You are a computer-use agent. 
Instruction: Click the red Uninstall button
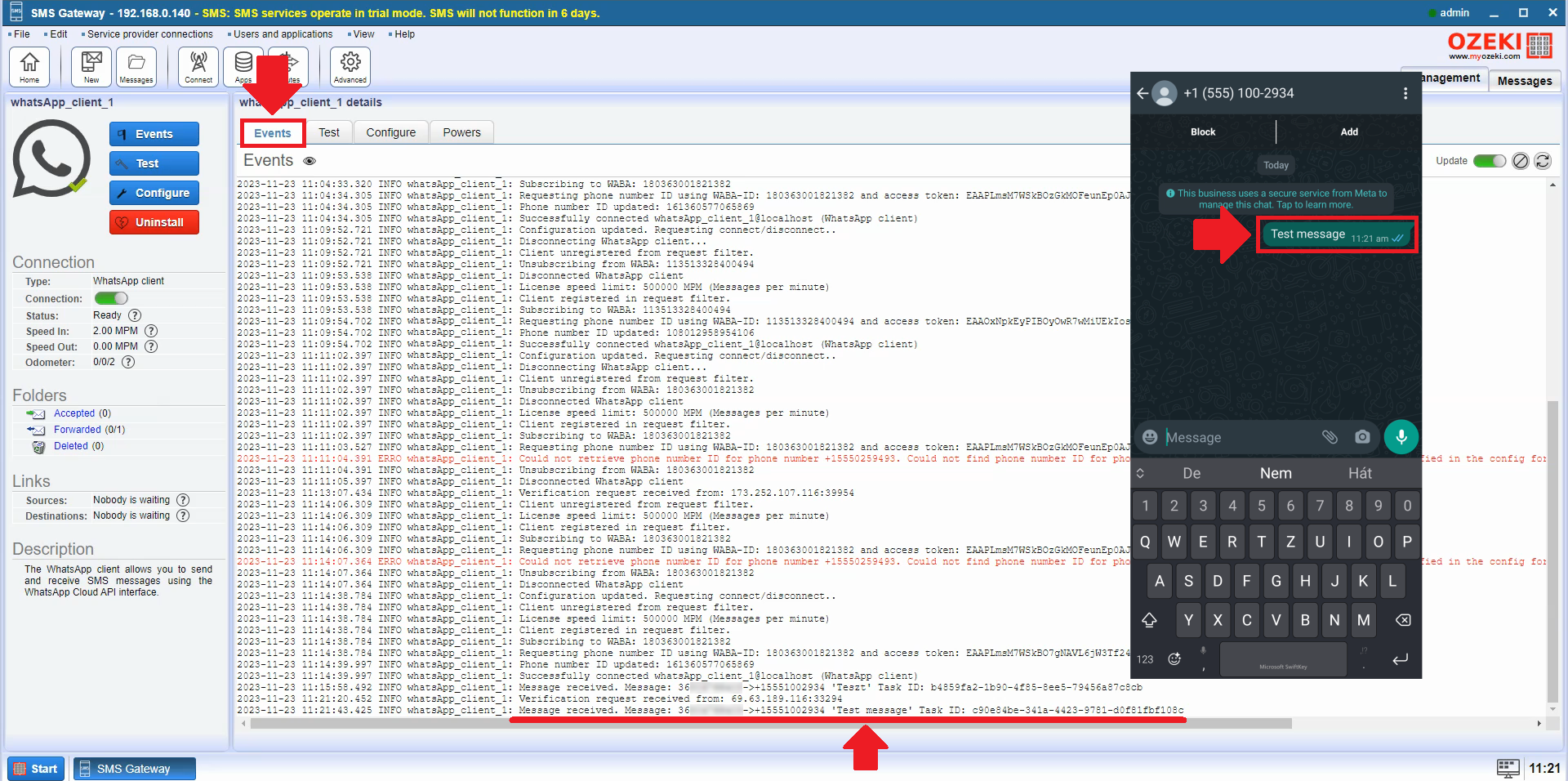[x=154, y=222]
